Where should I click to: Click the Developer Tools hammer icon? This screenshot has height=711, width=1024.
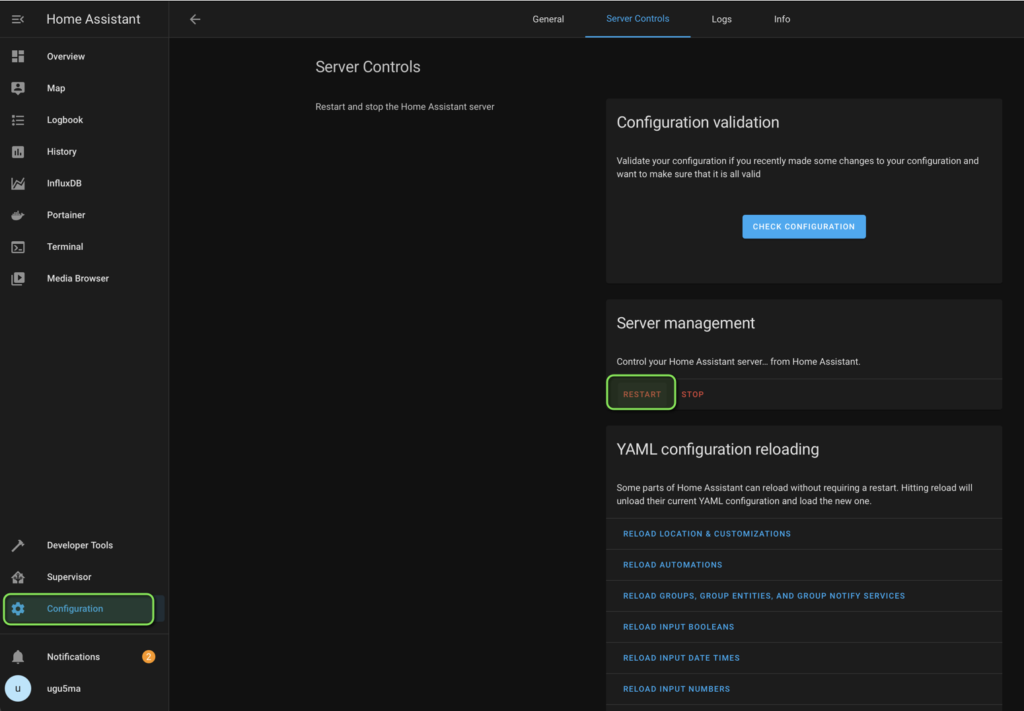point(18,545)
